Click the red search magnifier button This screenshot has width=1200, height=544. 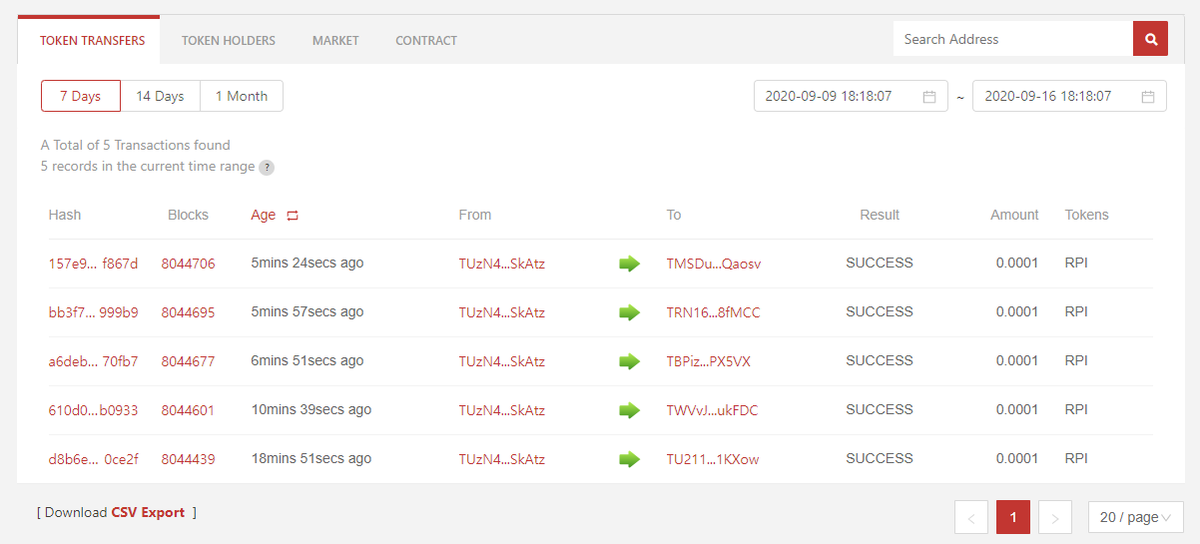[x=1150, y=39]
